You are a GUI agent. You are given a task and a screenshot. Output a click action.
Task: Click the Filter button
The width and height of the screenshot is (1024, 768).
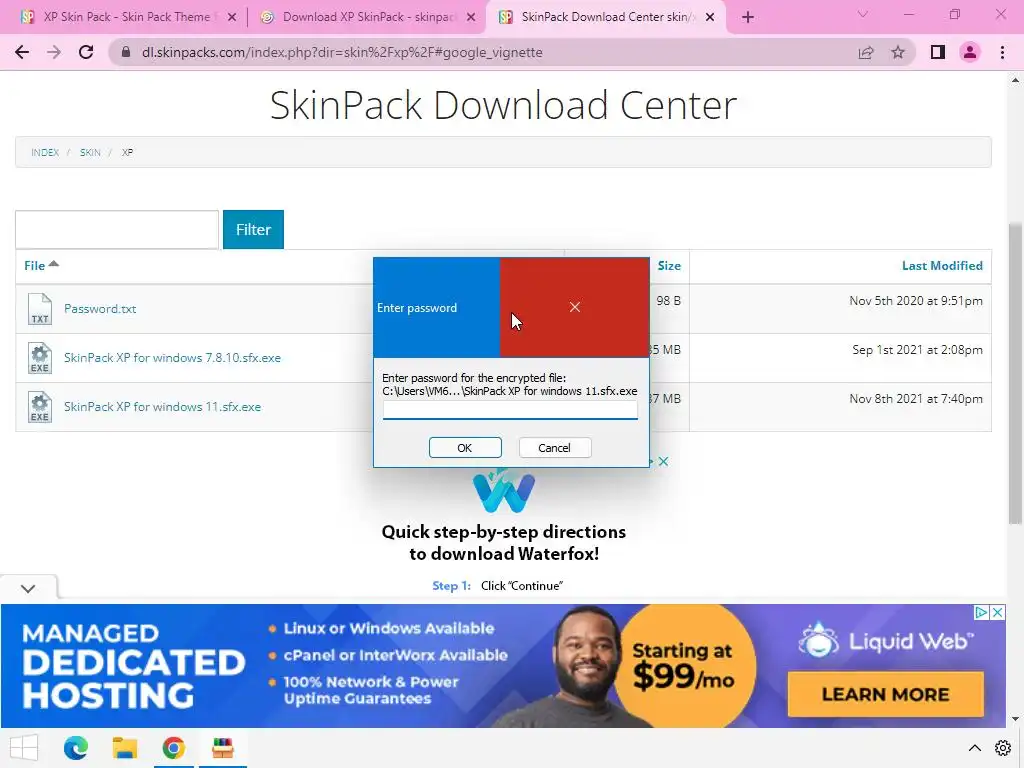(x=253, y=229)
